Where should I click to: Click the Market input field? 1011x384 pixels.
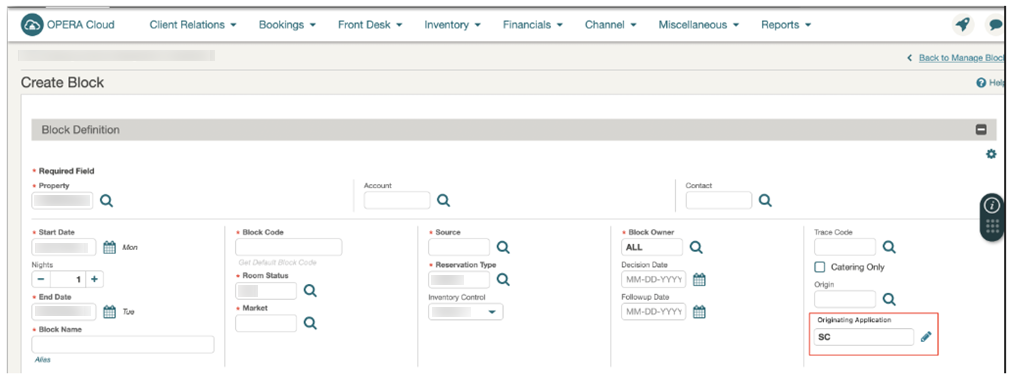click(x=266, y=323)
